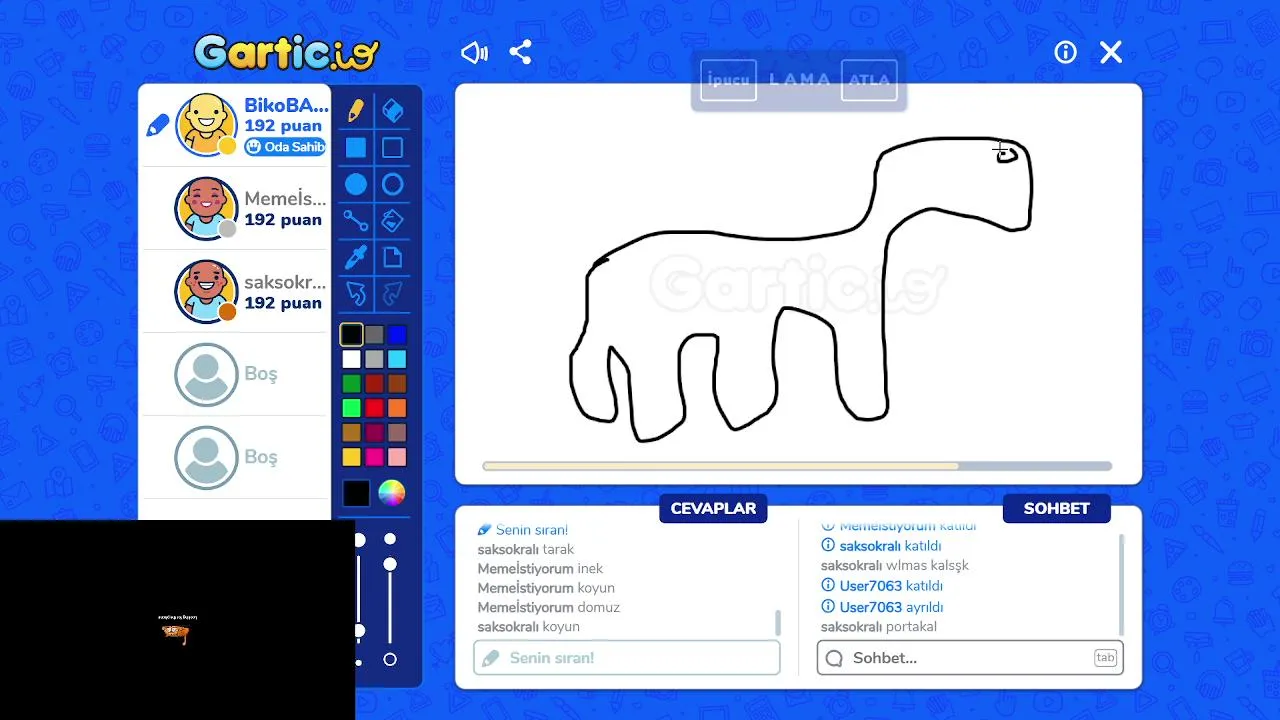Image resolution: width=1280 pixels, height=720 pixels.
Task: Pick the bright red color swatch
Action: click(x=374, y=408)
